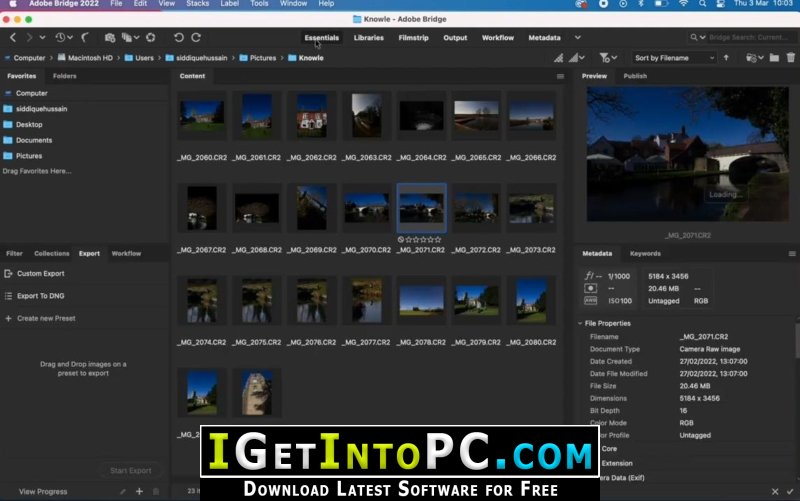Click the Get Photos from Camera icon
800x501 pixels.
click(109, 37)
